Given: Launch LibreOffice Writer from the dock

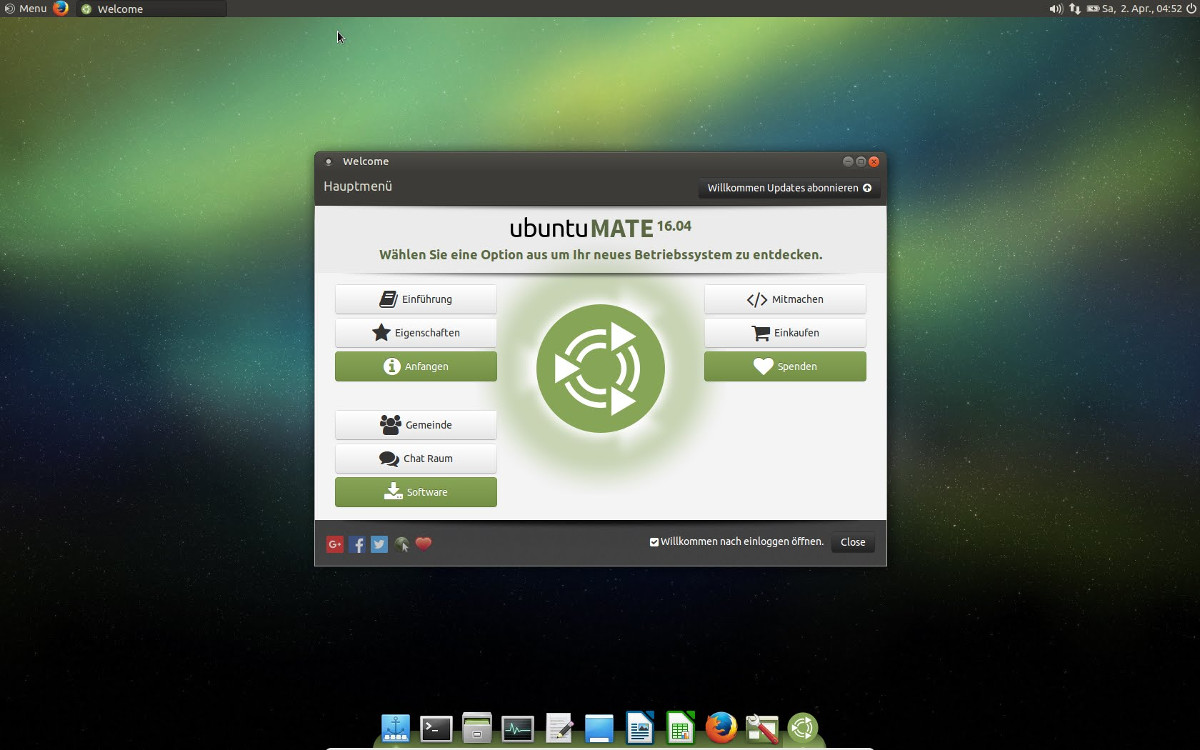Looking at the screenshot, I should 640,729.
